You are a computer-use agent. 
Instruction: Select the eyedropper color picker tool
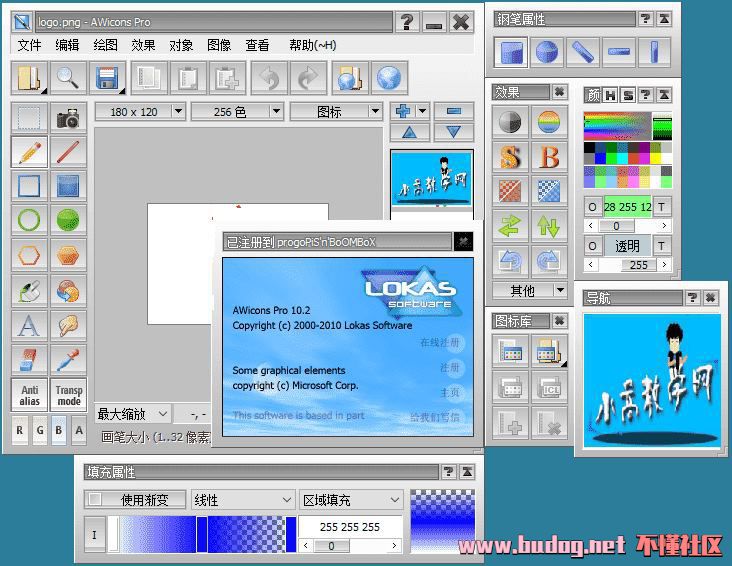(x=68, y=360)
